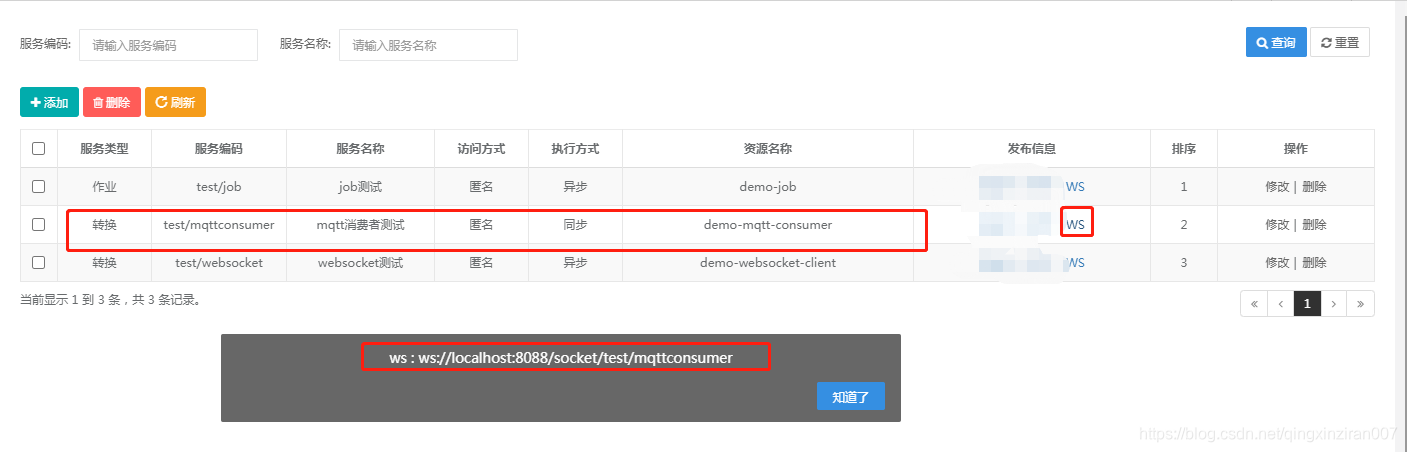Viewport: 1407px width, 452px height.
Task: Click the 排序 column header
Action: point(1184,148)
